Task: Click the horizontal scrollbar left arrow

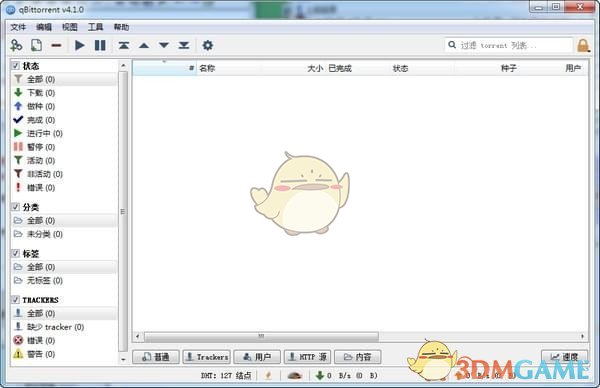Action: (137, 336)
